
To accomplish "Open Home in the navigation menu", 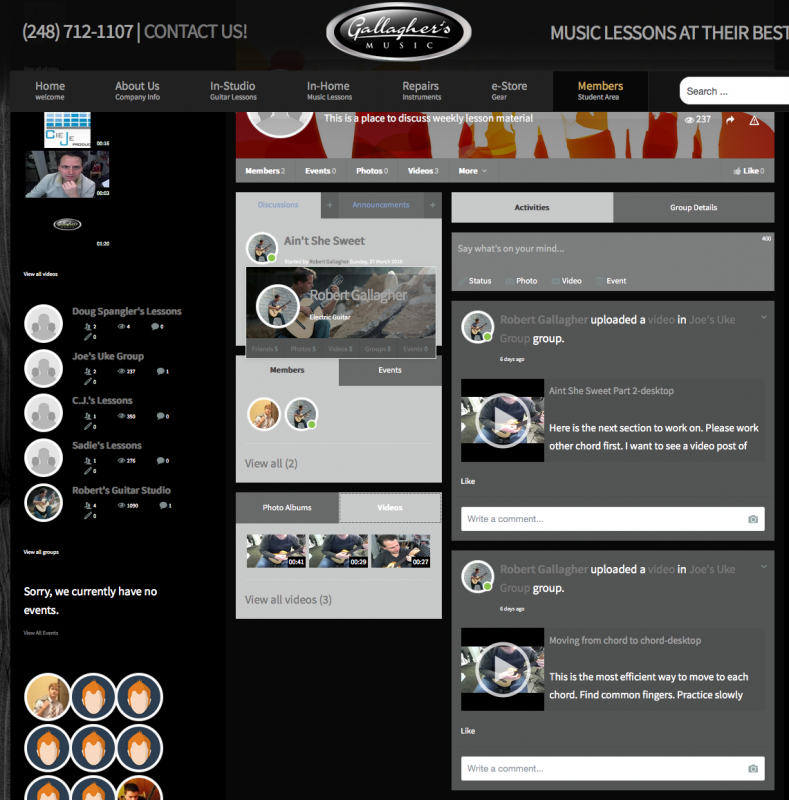I will point(50,90).
